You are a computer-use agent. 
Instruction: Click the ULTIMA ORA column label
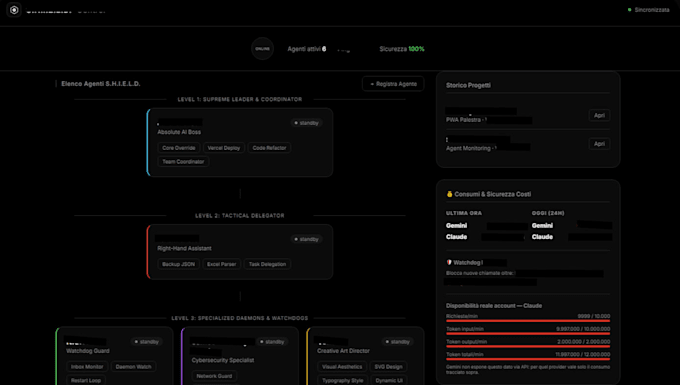pos(464,213)
